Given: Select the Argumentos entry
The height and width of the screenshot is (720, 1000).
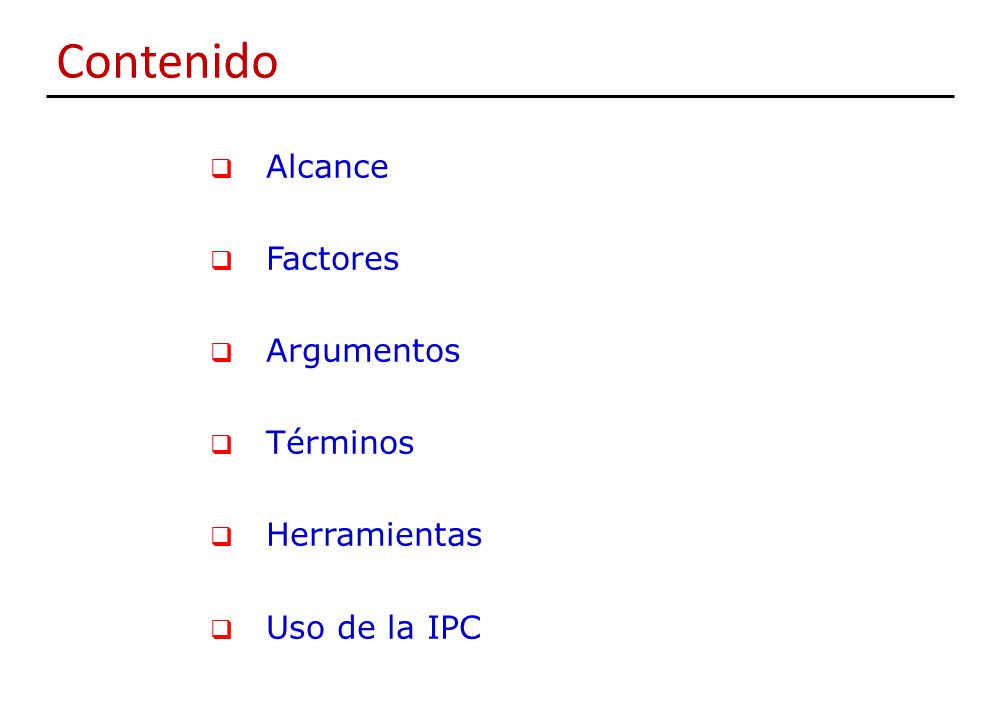Looking at the screenshot, I should 363,353.
